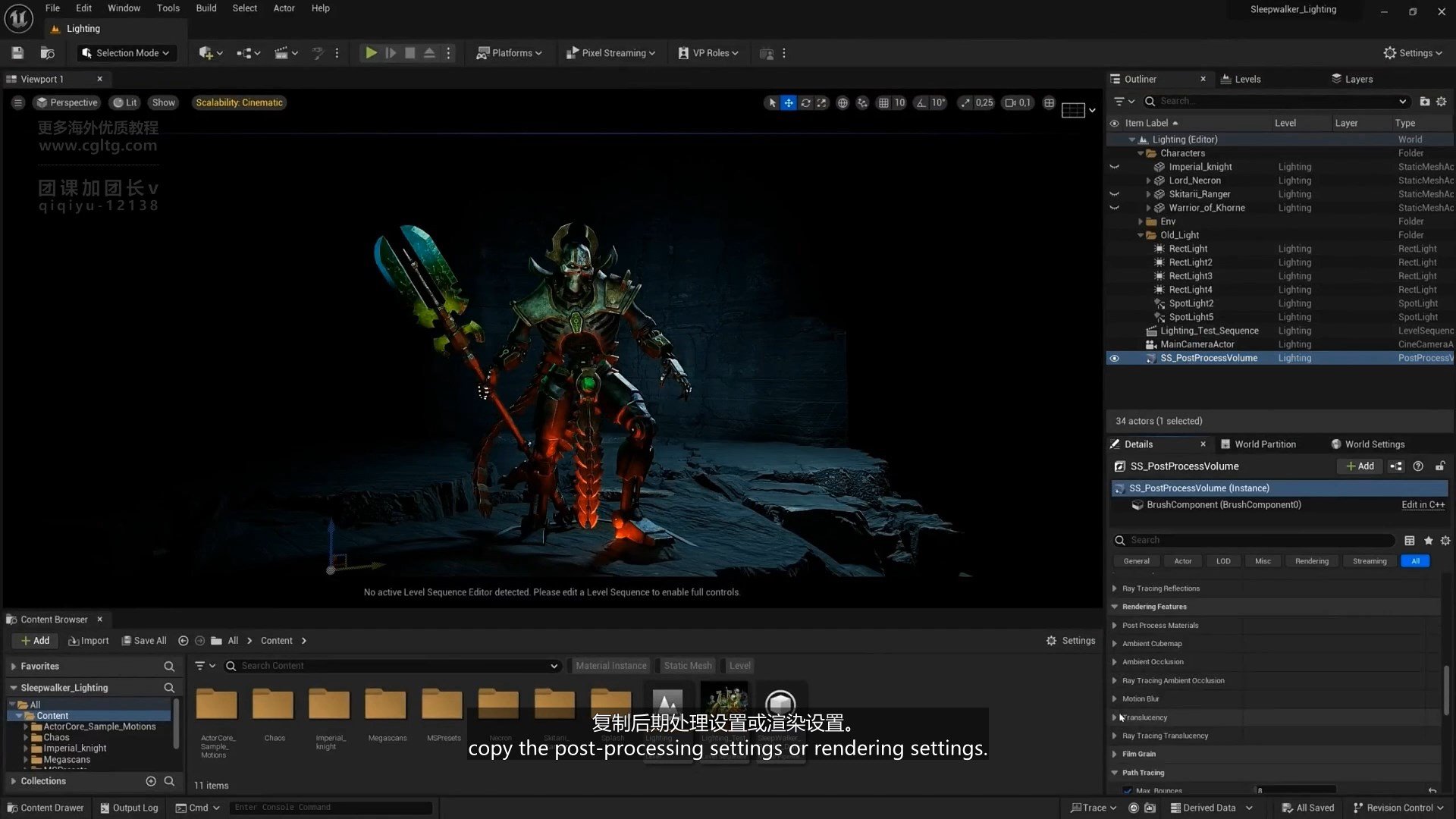
Task: Open the Actor menu
Action: point(284,8)
